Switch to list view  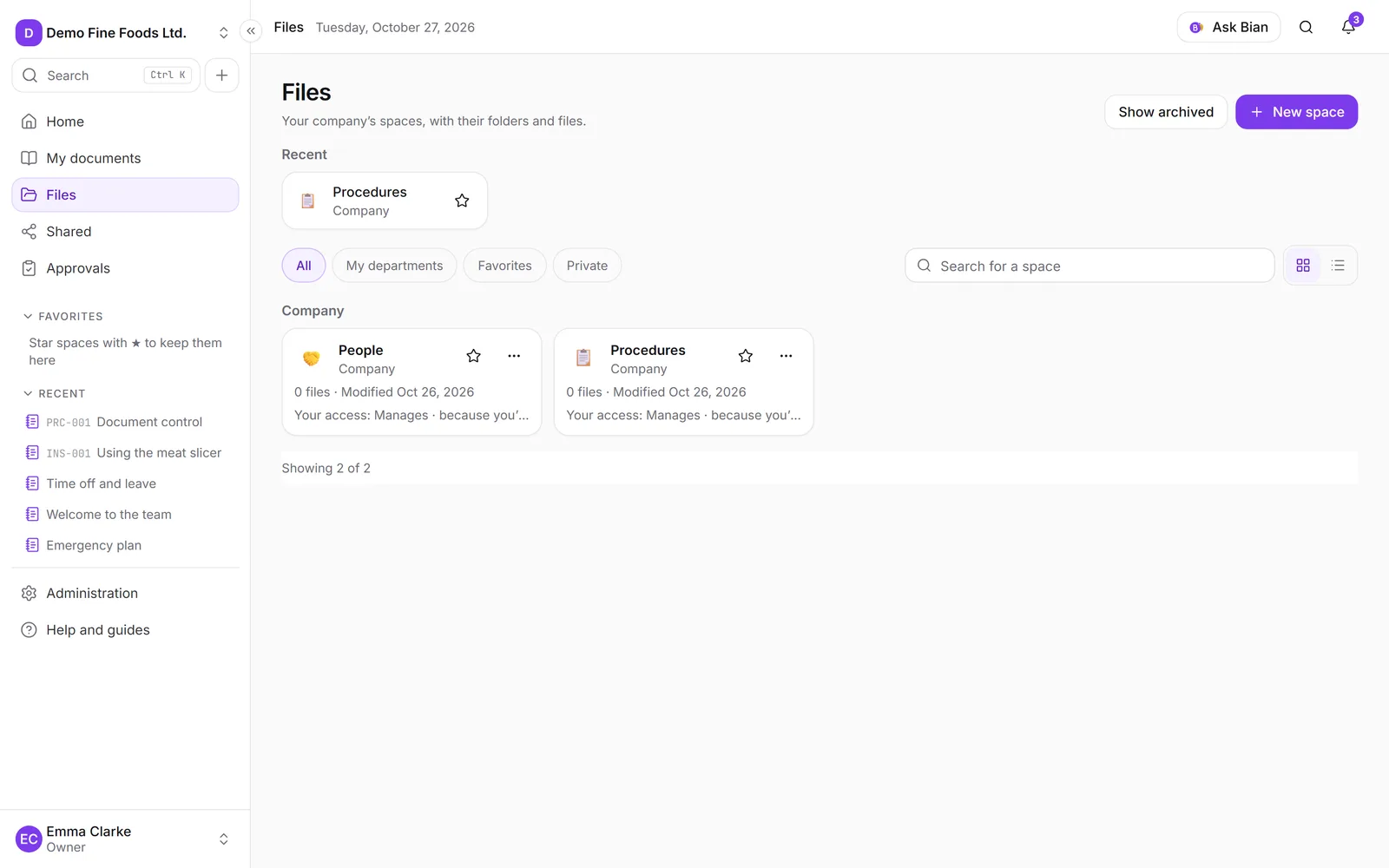point(1338,266)
